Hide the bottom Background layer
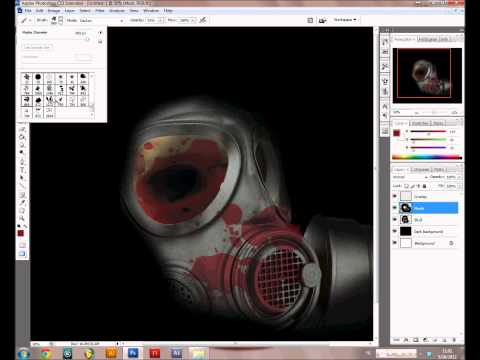 (395, 243)
